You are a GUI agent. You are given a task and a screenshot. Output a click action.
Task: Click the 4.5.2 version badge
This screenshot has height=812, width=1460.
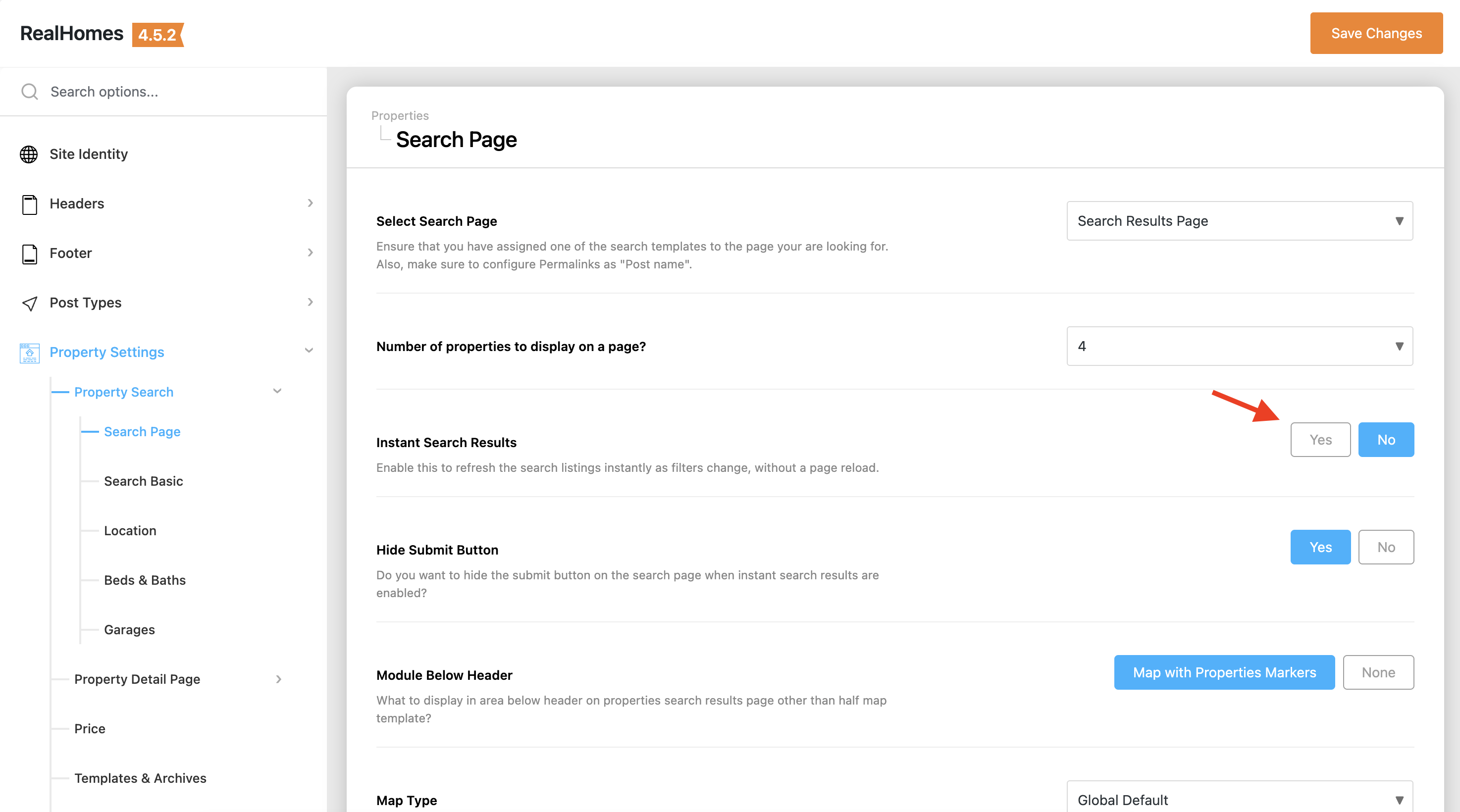tap(157, 35)
